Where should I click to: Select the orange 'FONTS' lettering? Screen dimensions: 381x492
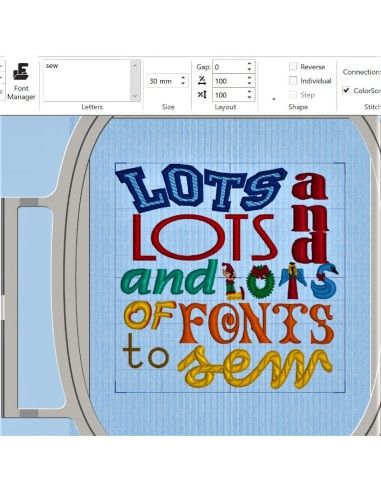[x=257, y=324]
